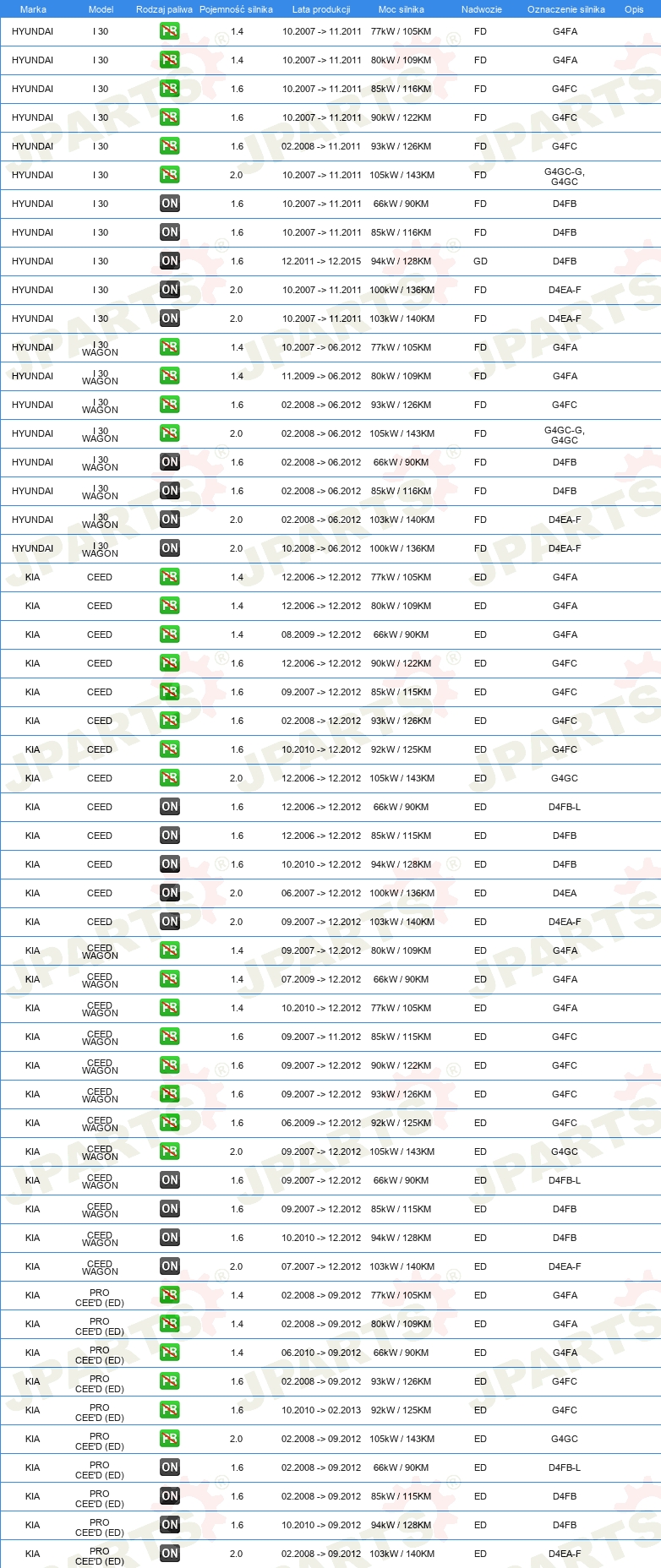Click PB icon in CEED WAGON 07.2009 66kW row
This screenshot has height=1568, width=661.
(x=170, y=979)
